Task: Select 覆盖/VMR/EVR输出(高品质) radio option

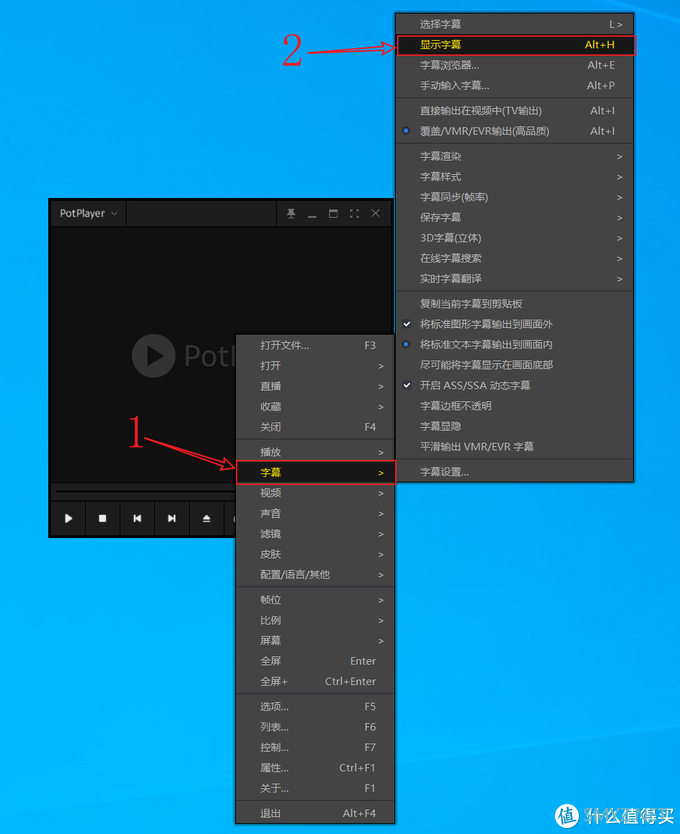Action: coord(515,131)
